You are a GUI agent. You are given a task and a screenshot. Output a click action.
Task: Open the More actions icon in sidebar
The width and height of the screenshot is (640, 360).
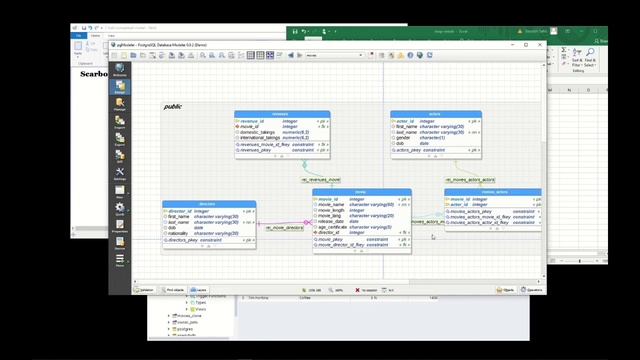pyautogui.click(x=120, y=260)
